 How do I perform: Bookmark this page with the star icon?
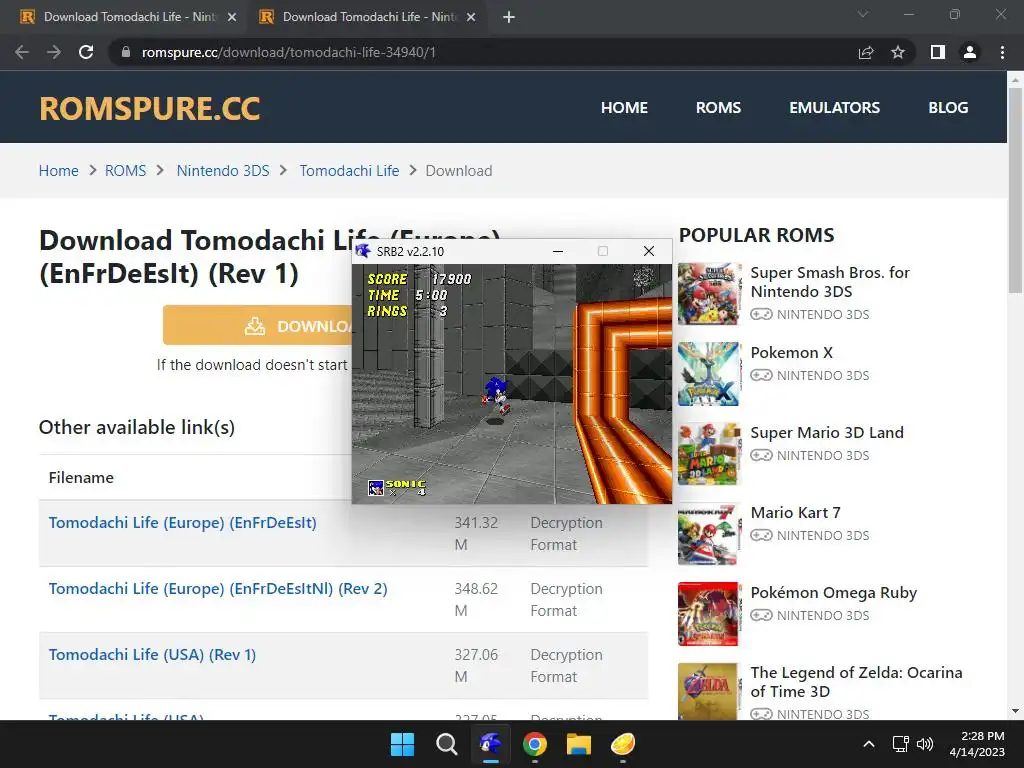[x=898, y=52]
